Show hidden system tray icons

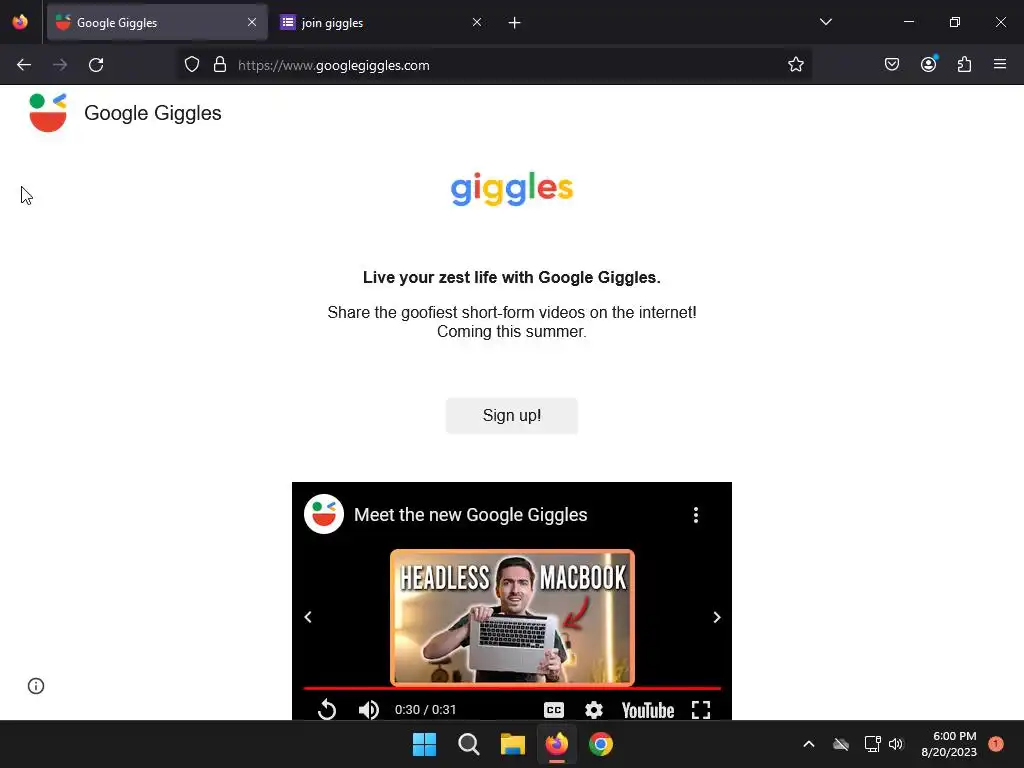click(x=808, y=744)
